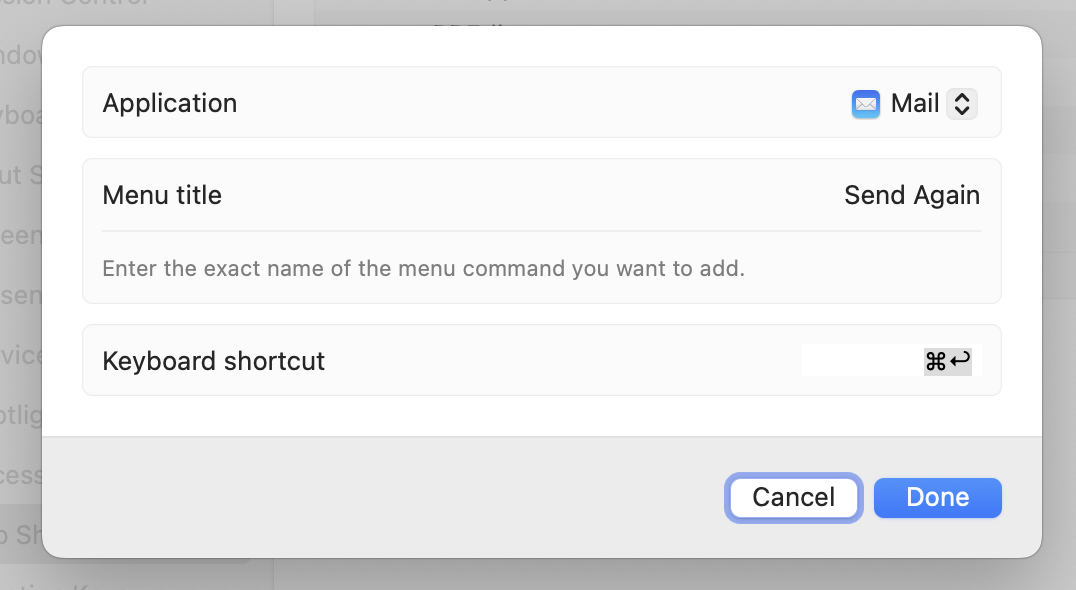Click the Return arrow symbol in the shortcut
1076x590 pixels.
point(960,361)
